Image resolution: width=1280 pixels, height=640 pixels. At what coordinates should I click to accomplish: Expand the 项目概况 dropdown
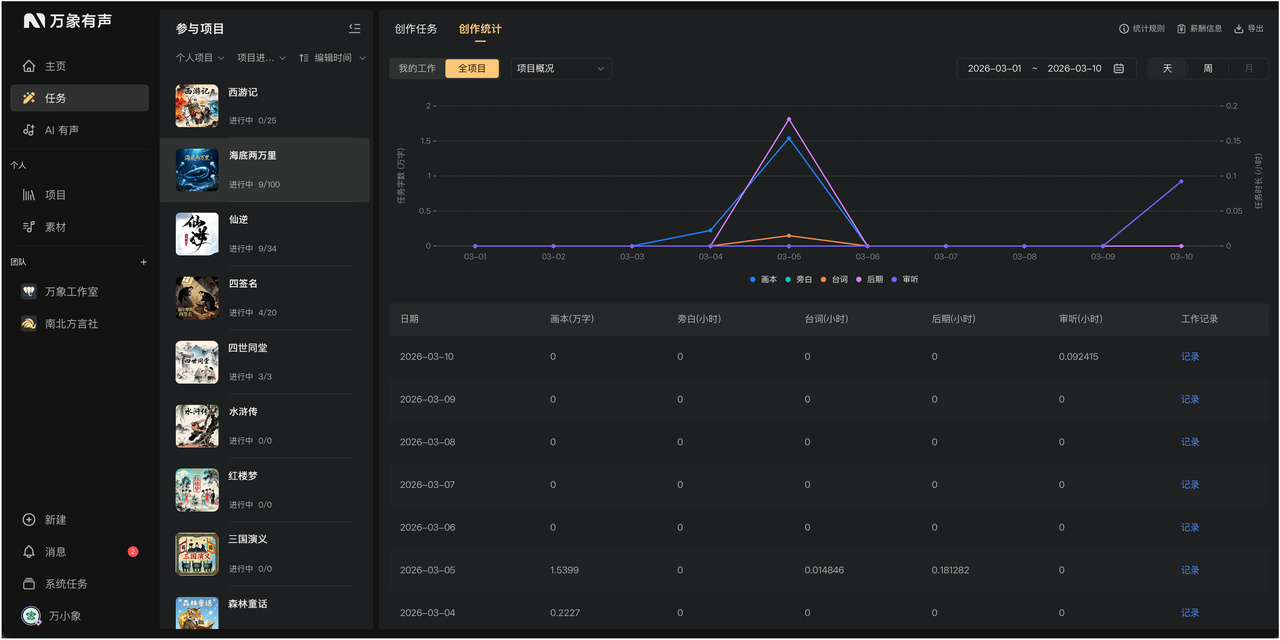561,69
